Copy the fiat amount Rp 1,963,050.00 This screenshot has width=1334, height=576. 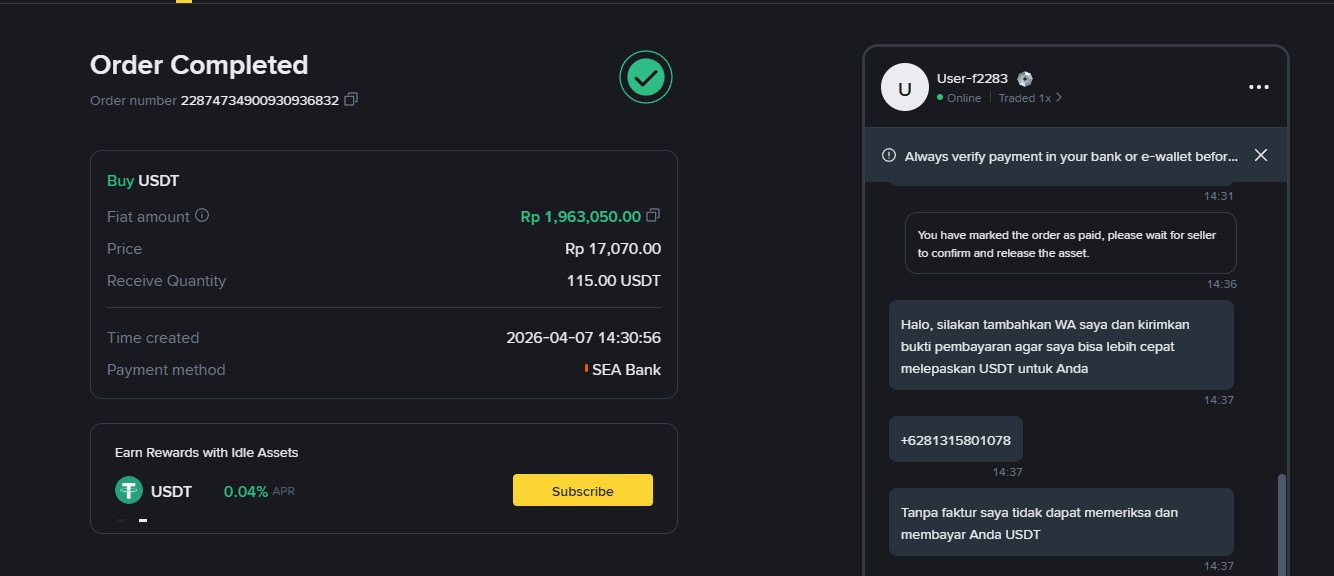click(x=653, y=216)
